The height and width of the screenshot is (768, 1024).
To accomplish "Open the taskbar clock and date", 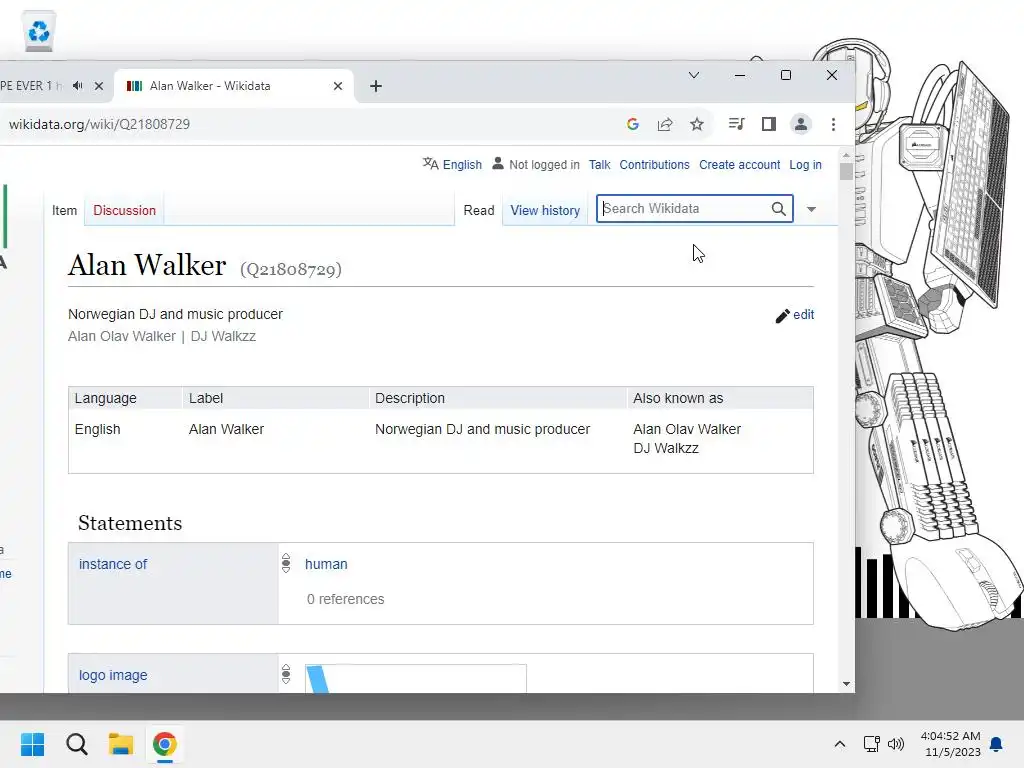I will tap(950, 744).
